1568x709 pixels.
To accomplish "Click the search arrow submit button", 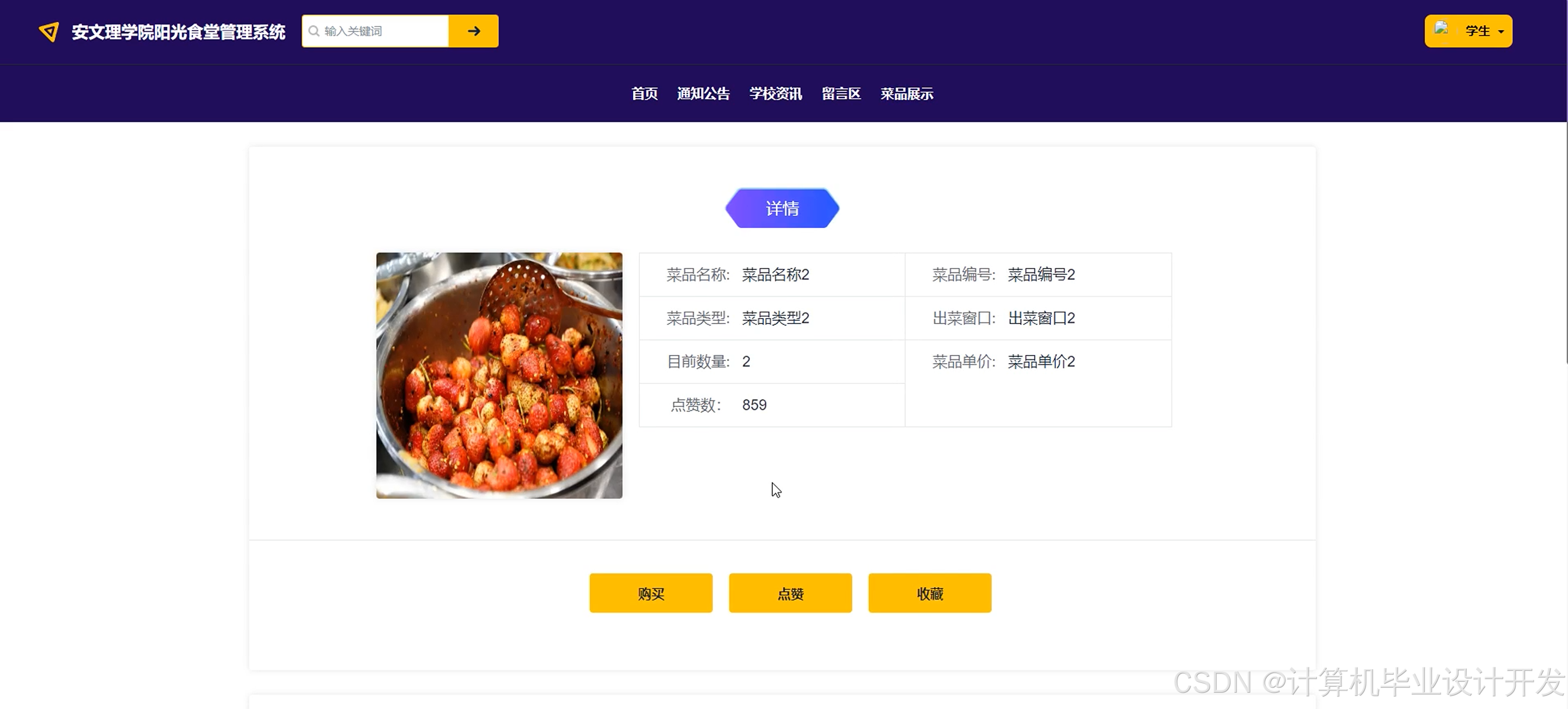I will point(474,31).
